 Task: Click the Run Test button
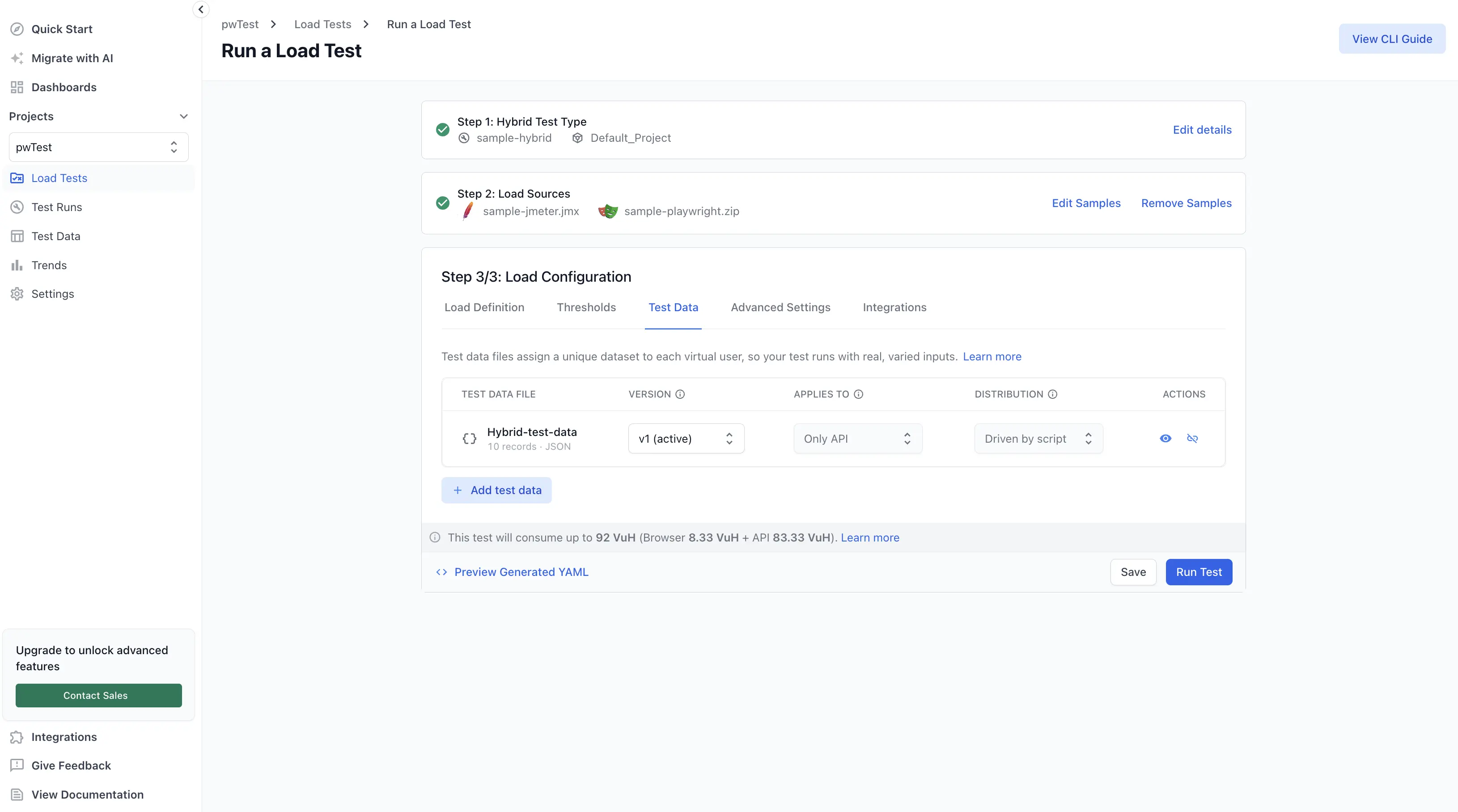[x=1199, y=572]
